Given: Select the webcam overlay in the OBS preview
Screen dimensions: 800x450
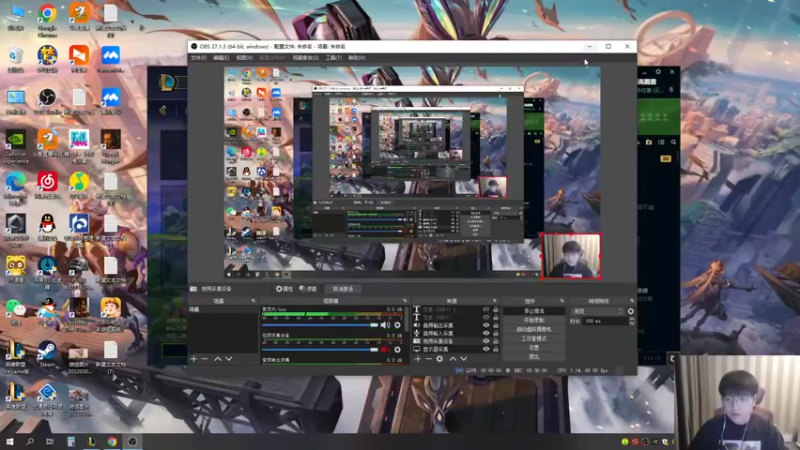Looking at the screenshot, I should 570,256.
